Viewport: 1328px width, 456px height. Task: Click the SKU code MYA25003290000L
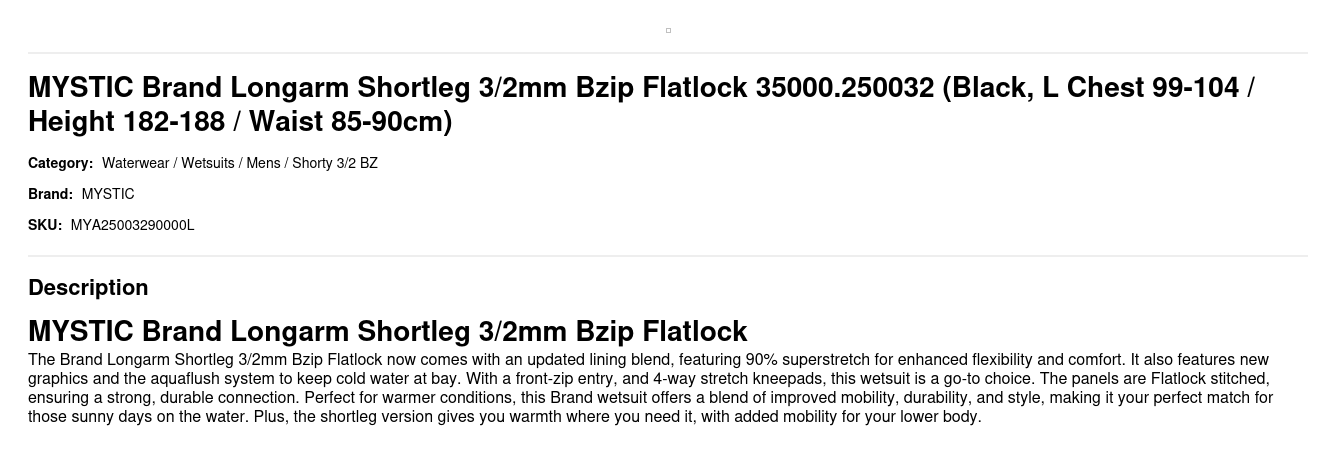(132, 225)
